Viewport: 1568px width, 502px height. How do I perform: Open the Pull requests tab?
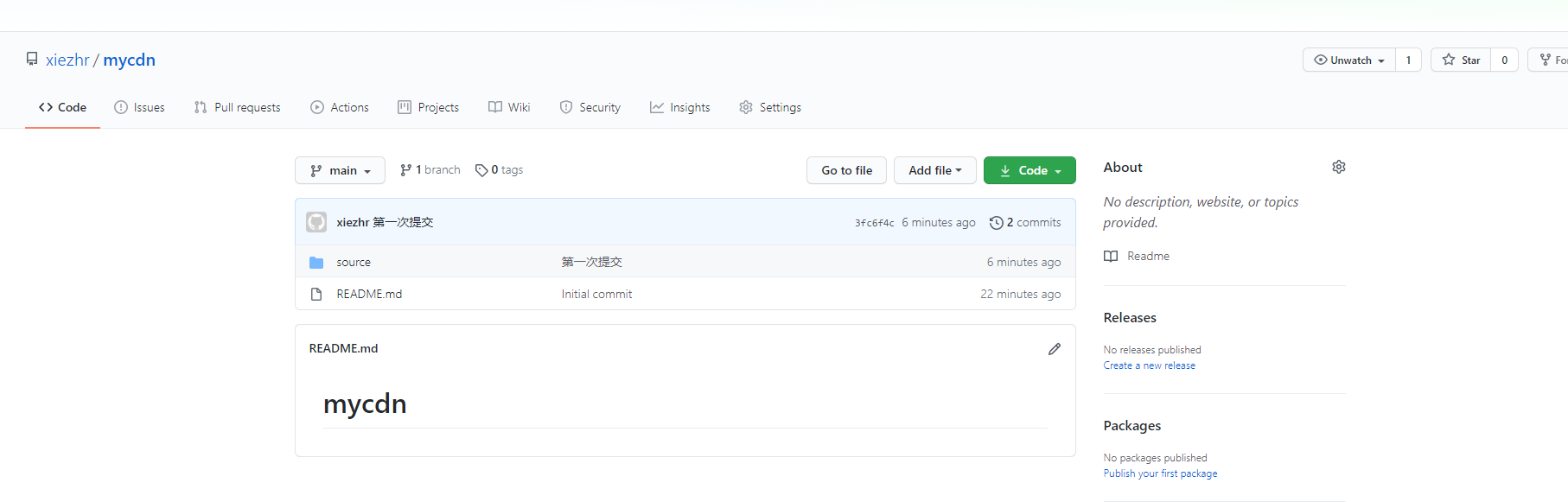coord(238,107)
